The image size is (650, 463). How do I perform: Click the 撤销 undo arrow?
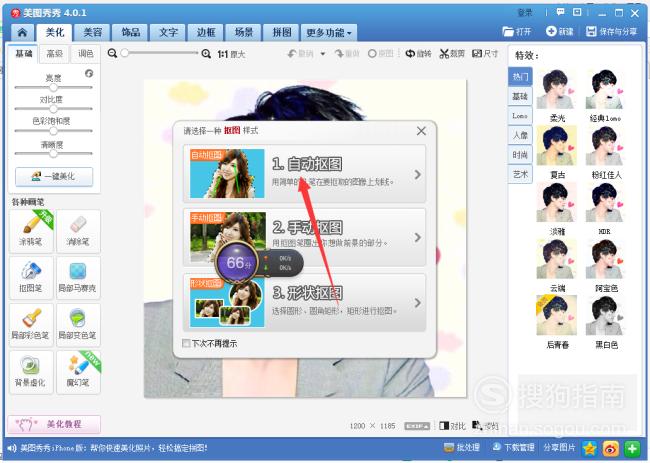(301, 53)
